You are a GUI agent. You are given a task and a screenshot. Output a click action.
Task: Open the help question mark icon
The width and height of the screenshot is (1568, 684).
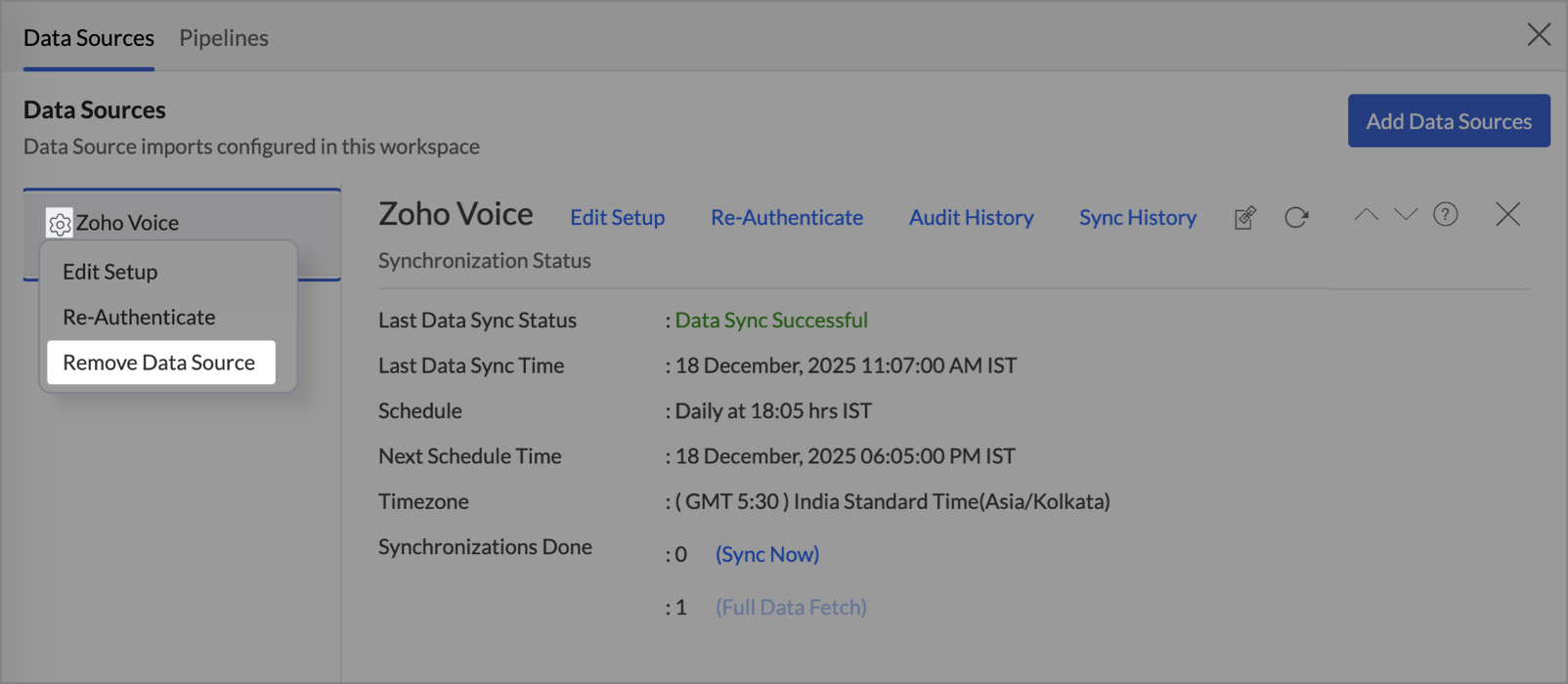coord(1445,215)
